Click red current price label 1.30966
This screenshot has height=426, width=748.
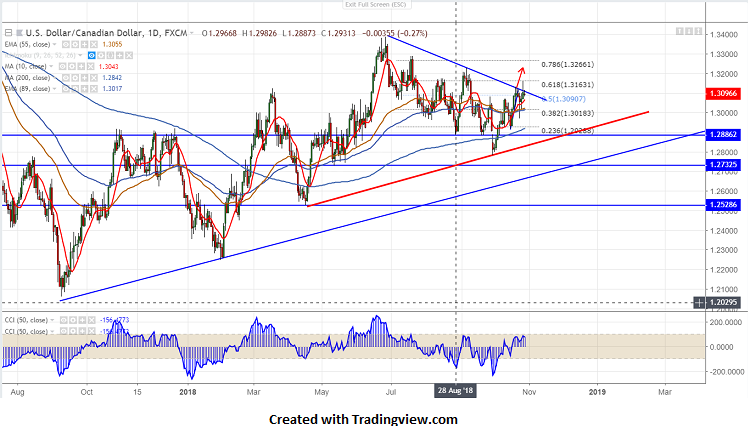click(x=723, y=94)
